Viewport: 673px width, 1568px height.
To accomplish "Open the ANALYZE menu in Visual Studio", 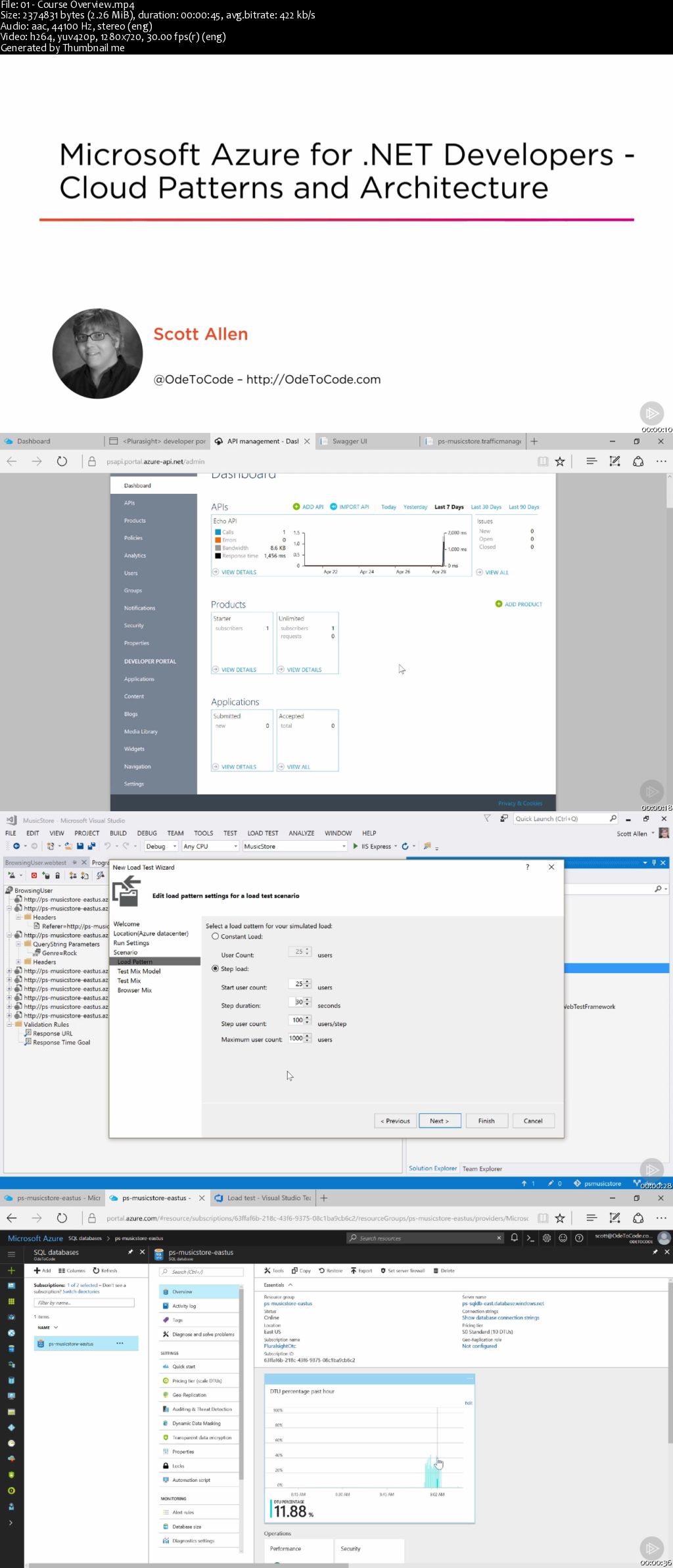I will tap(302, 833).
